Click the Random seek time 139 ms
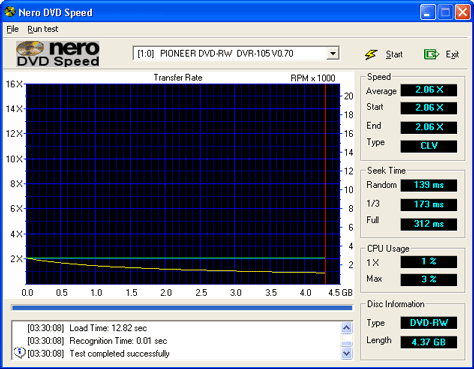474x369 pixels. click(429, 185)
